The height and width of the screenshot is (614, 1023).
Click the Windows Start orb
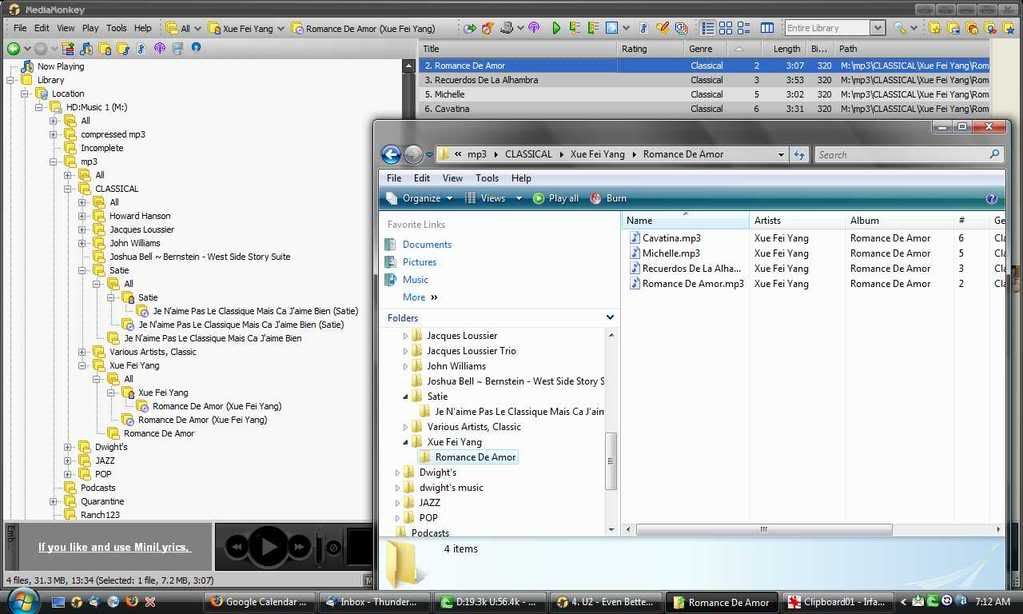click(22, 601)
